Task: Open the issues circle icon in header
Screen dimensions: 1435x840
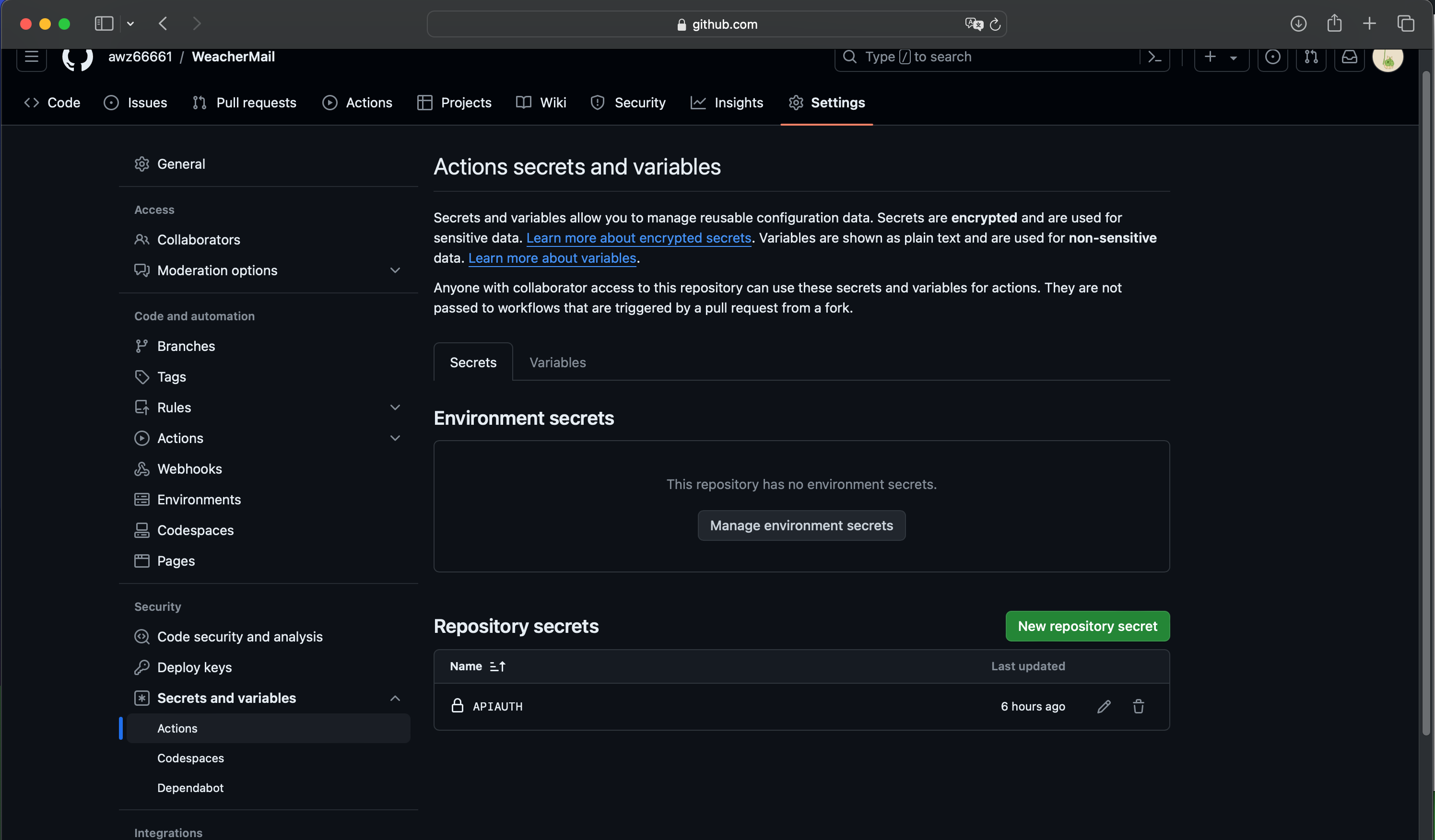Action: click(1273, 57)
